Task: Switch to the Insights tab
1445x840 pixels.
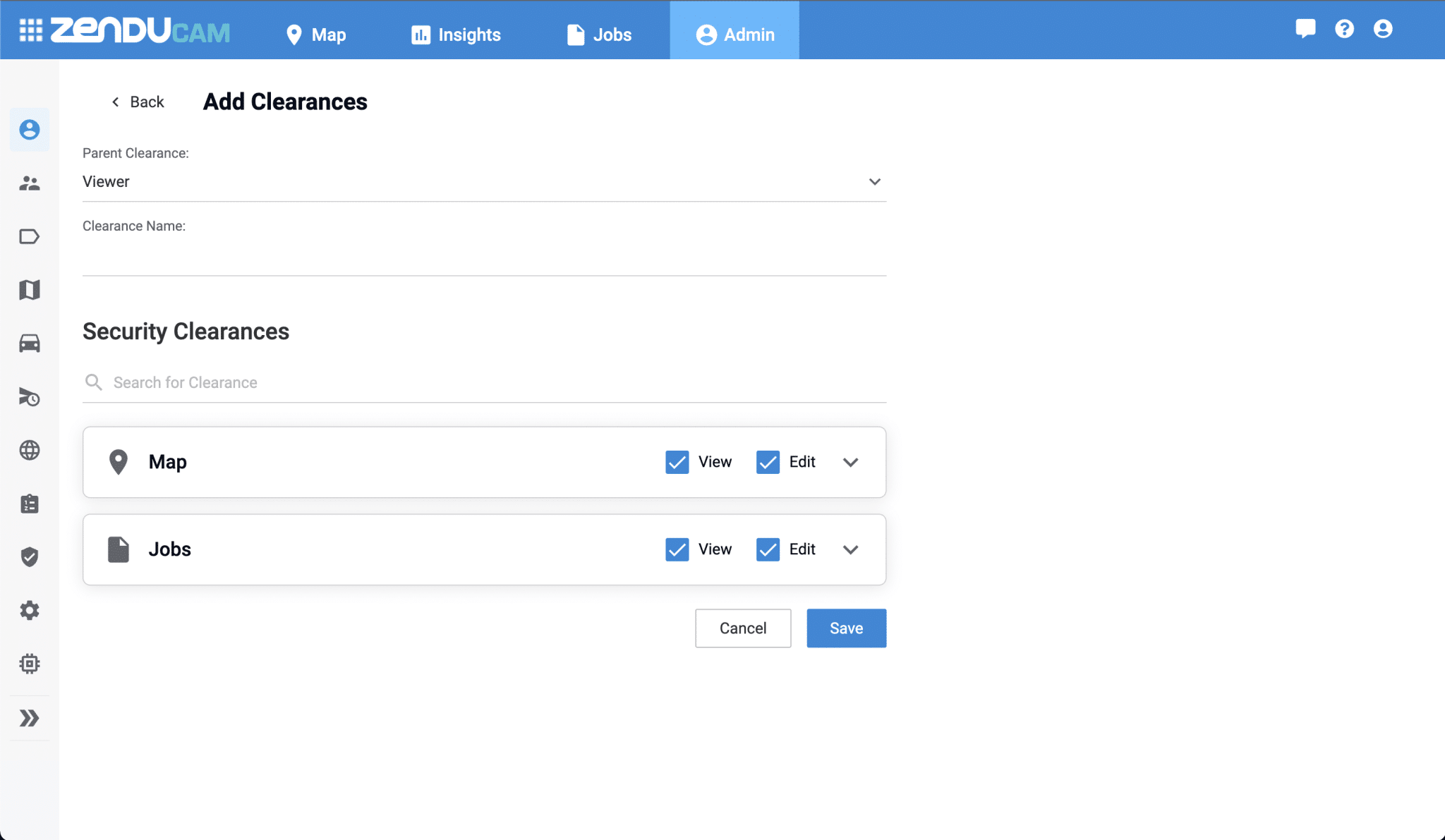Action: tap(456, 35)
